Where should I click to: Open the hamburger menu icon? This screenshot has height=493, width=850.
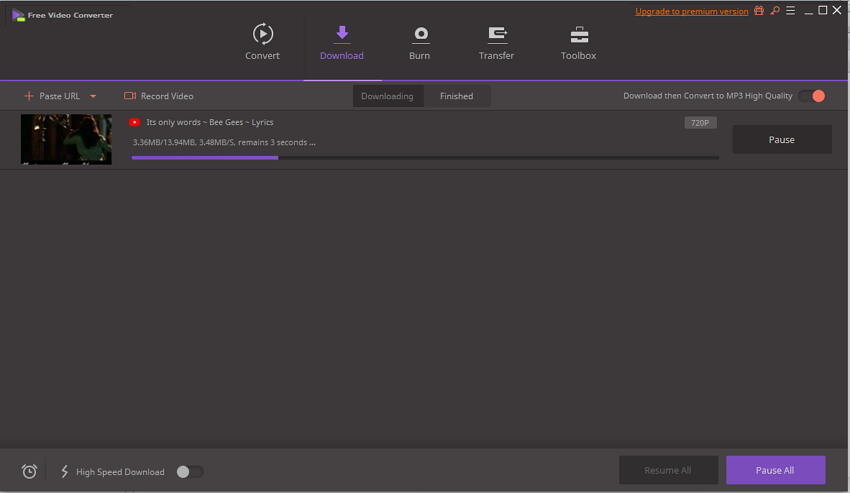(790, 10)
